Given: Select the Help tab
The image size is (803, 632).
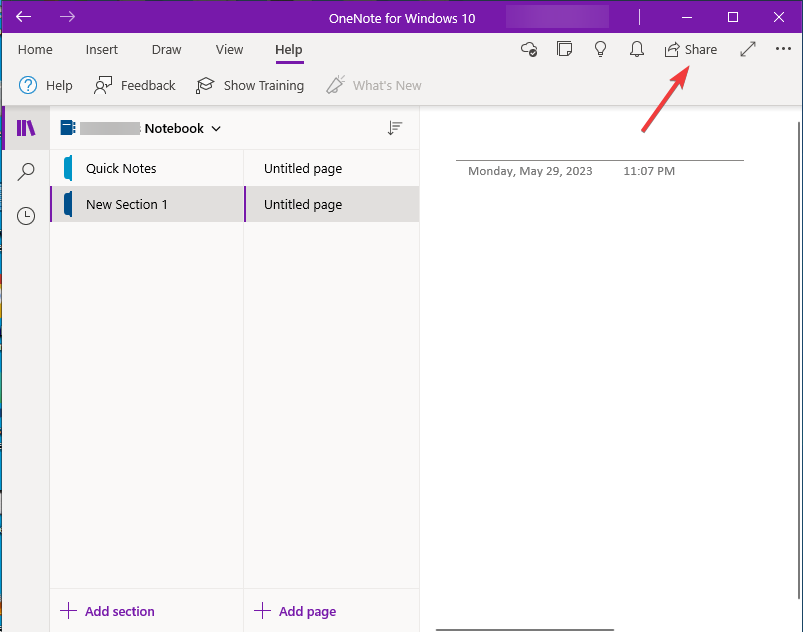Looking at the screenshot, I should (x=289, y=50).
